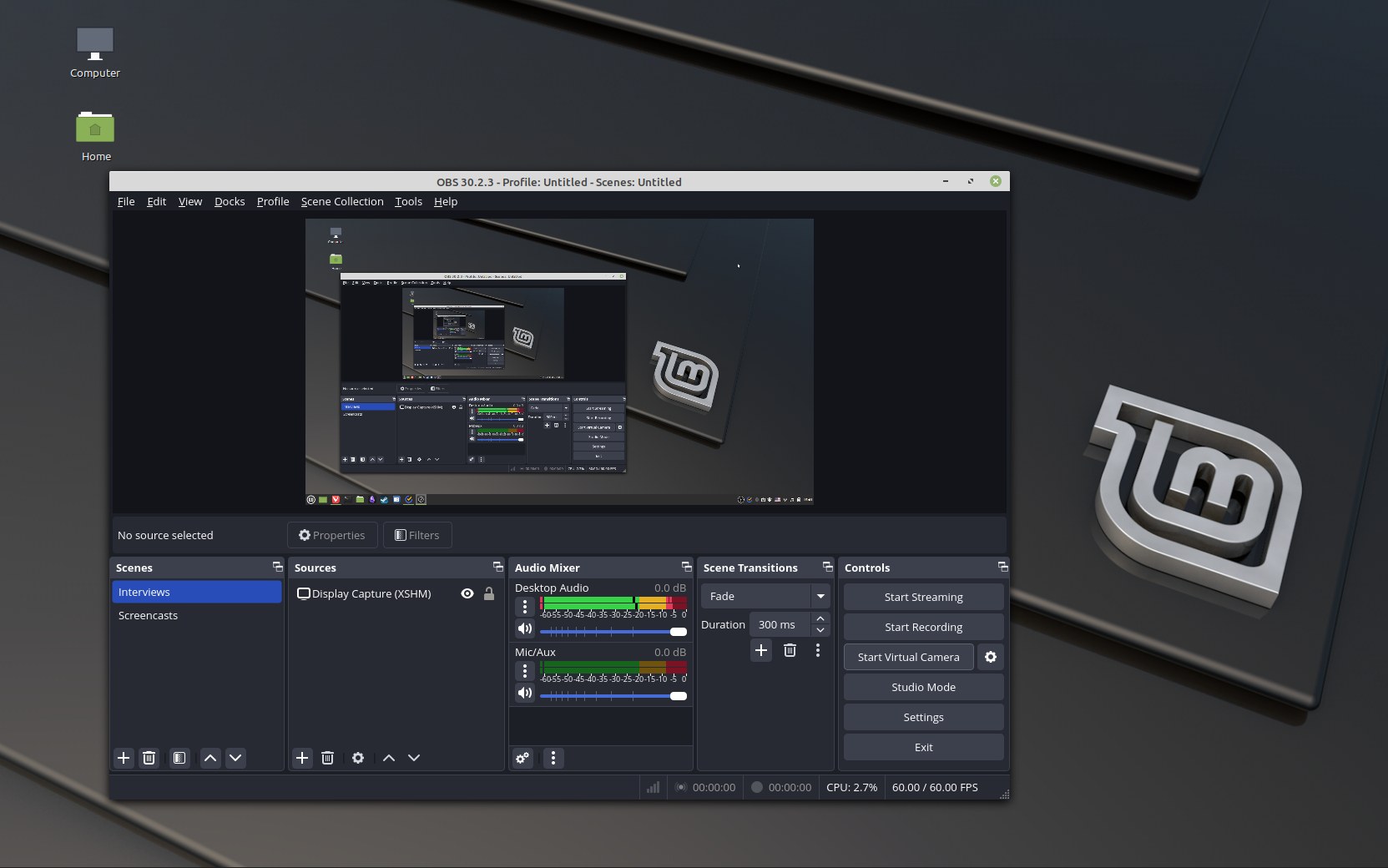1388x868 pixels.
Task: Open the Docks menu
Action: 230,201
